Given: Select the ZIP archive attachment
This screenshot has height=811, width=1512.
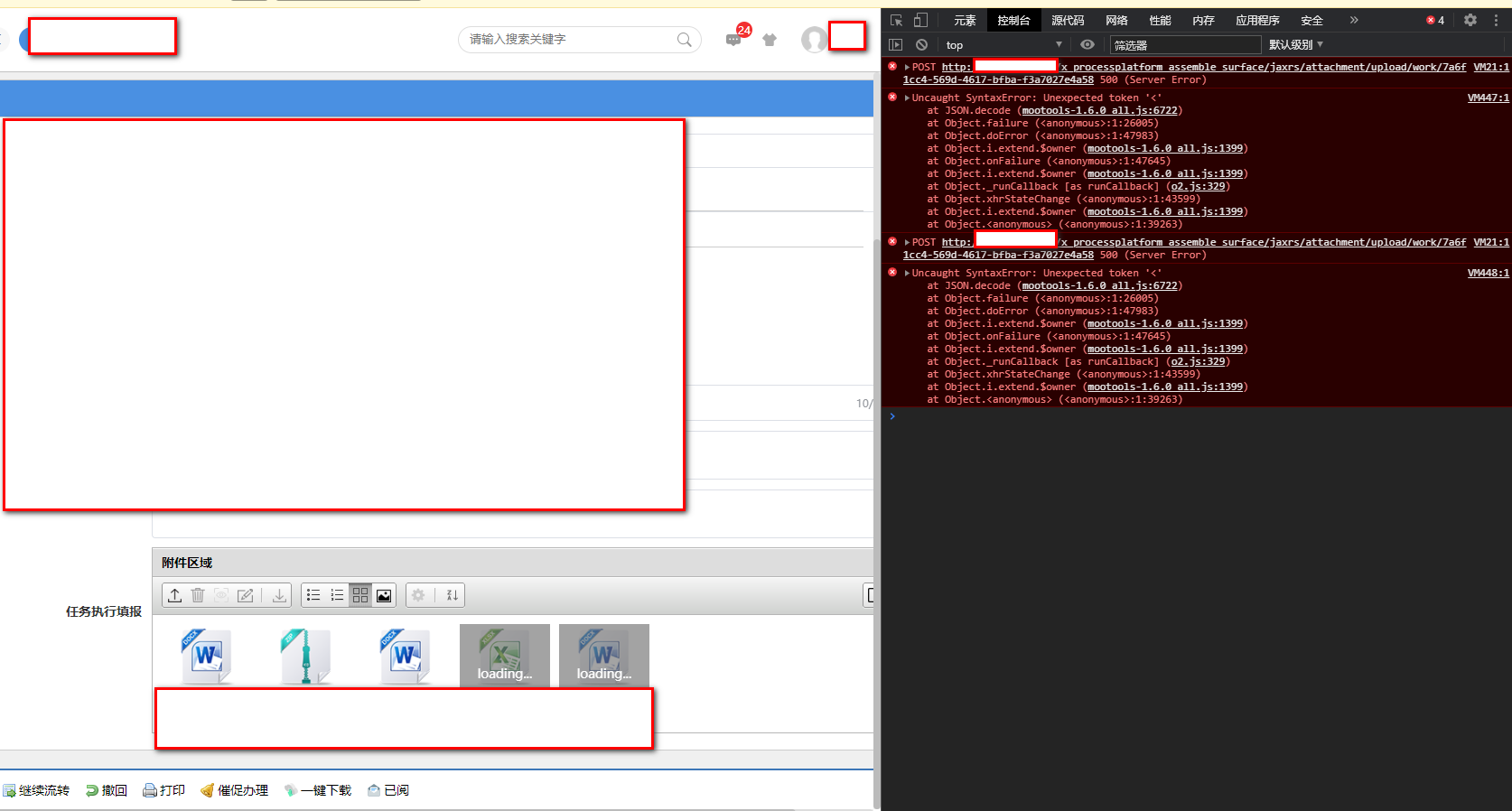Looking at the screenshot, I should pos(306,656).
